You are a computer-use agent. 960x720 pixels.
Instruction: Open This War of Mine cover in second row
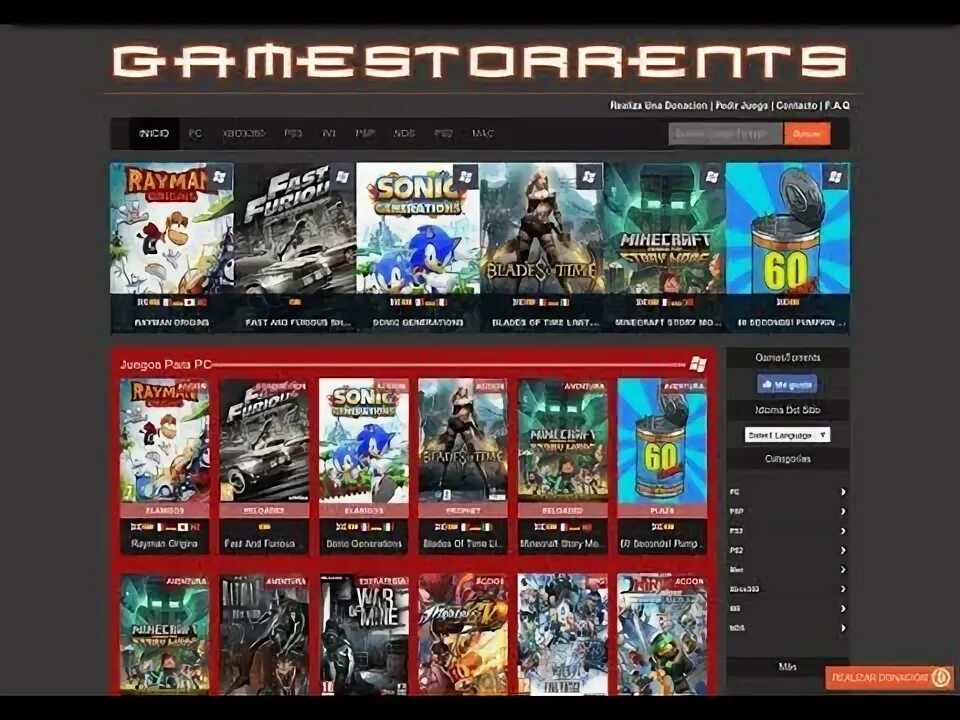click(364, 634)
